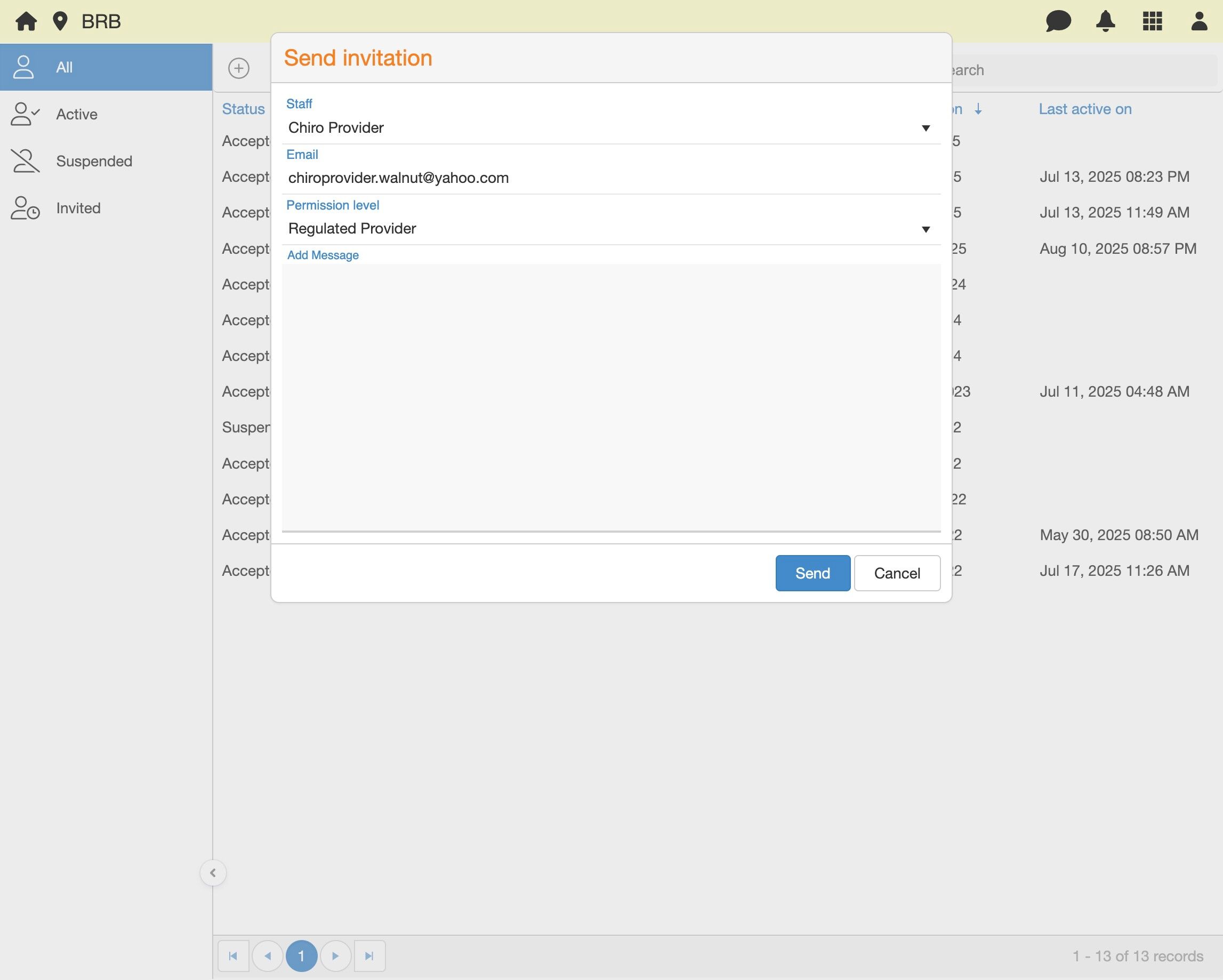This screenshot has height=980, width=1223.
Task: Open the user profile icon
Action: pyautogui.click(x=1198, y=21)
